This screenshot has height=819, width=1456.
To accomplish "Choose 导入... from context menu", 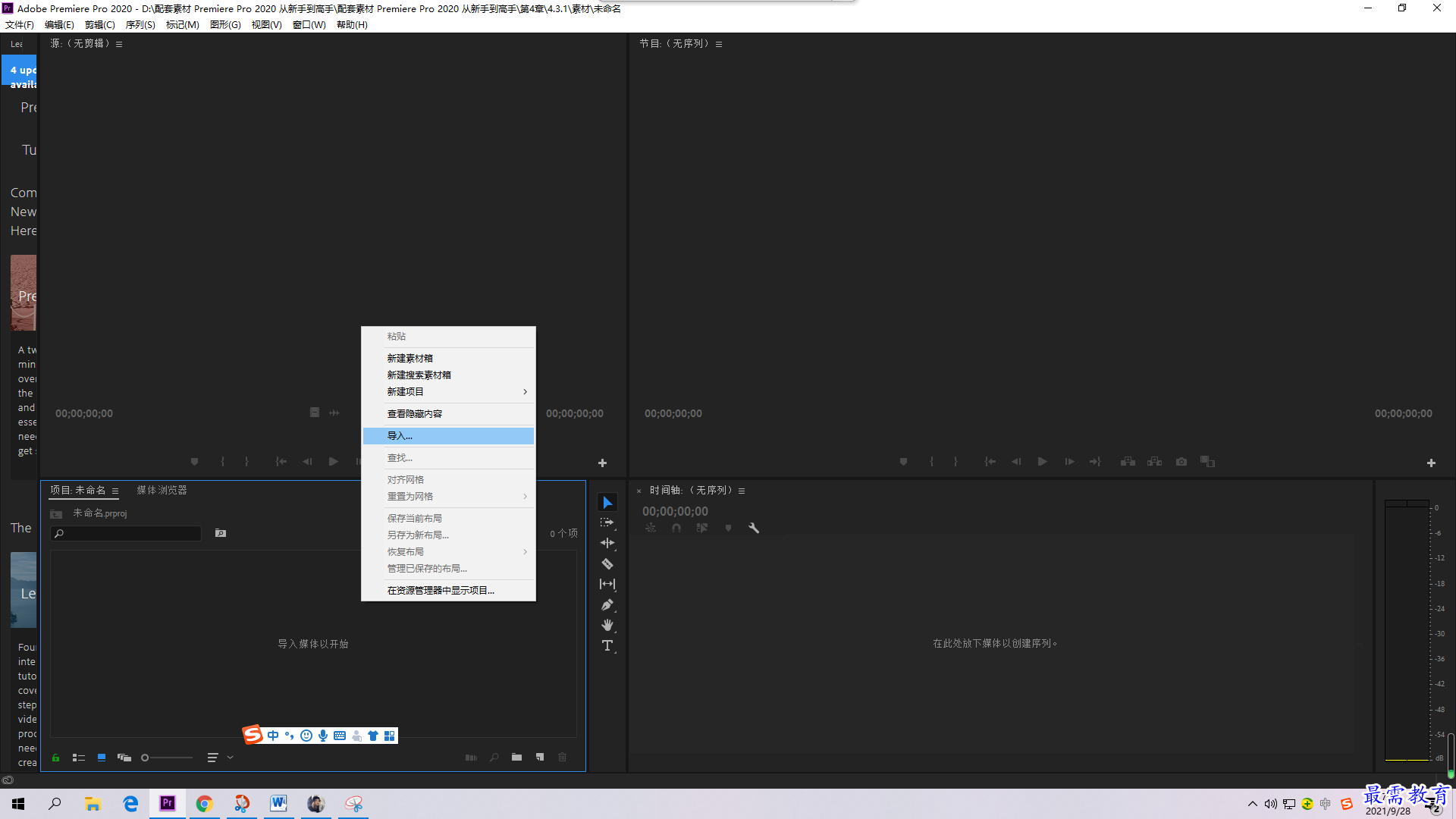I will tap(448, 436).
